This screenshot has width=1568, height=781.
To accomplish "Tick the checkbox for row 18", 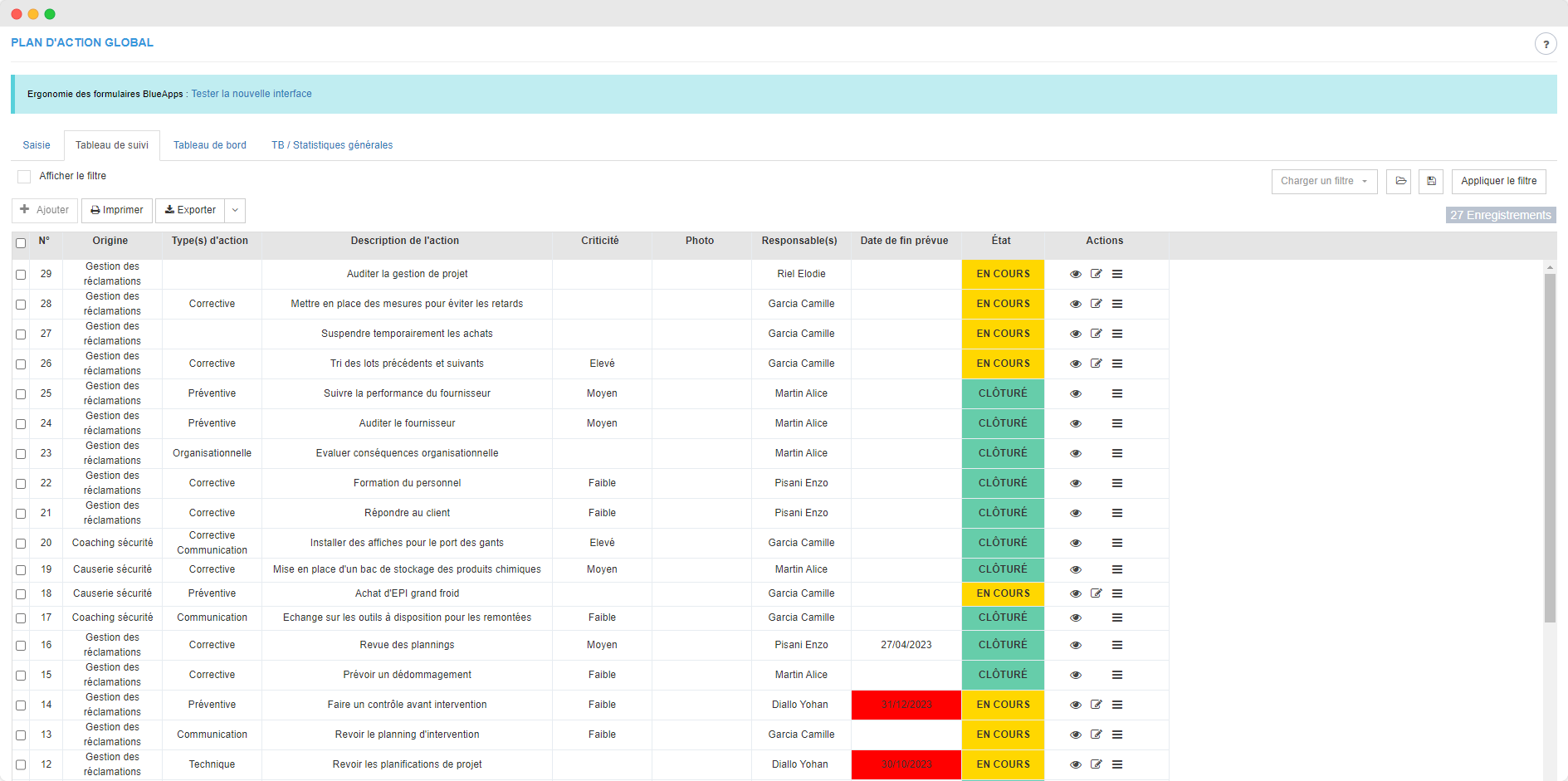I will pyautogui.click(x=21, y=594).
